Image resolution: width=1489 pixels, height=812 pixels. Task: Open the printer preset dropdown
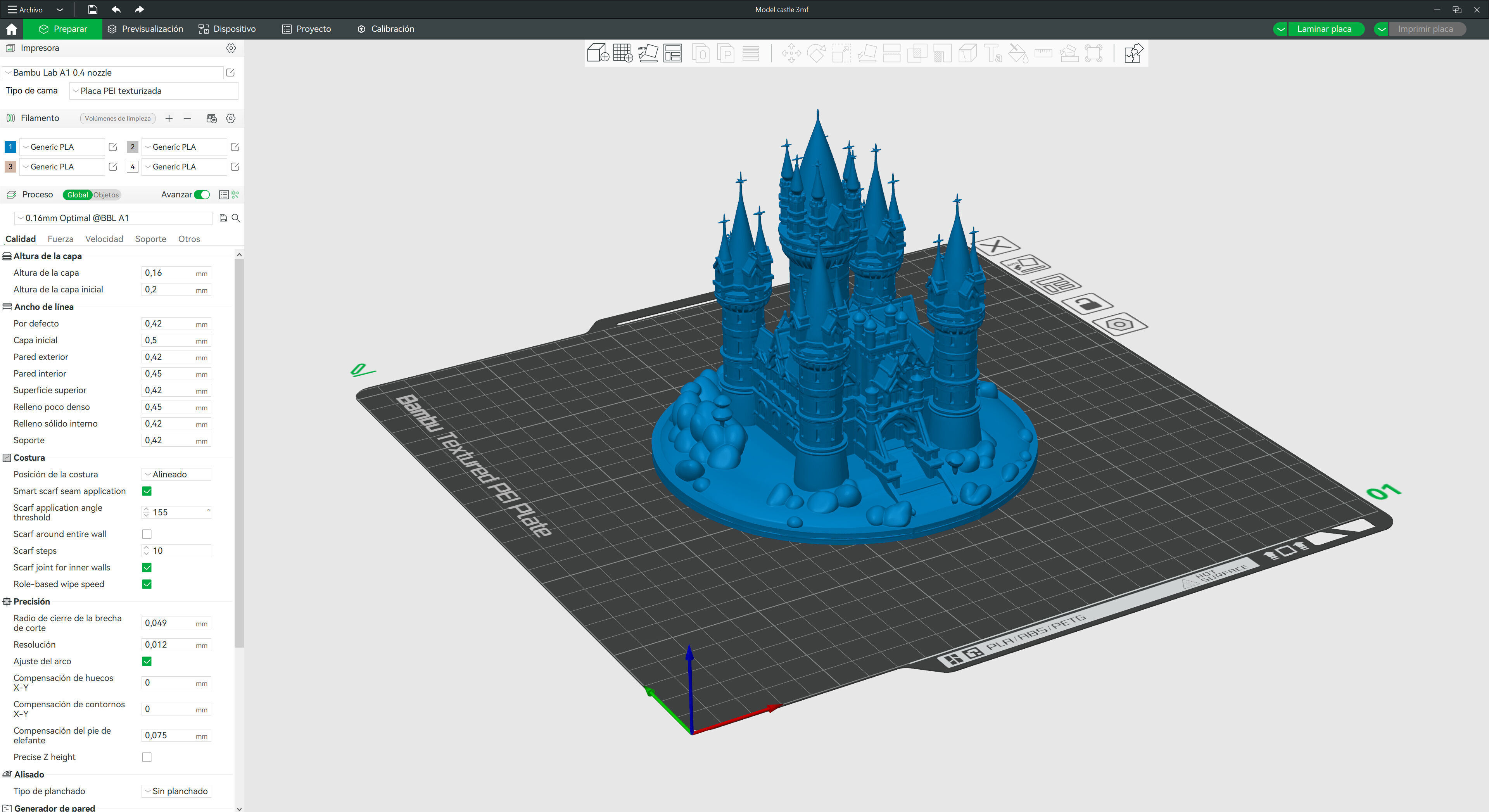113,72
